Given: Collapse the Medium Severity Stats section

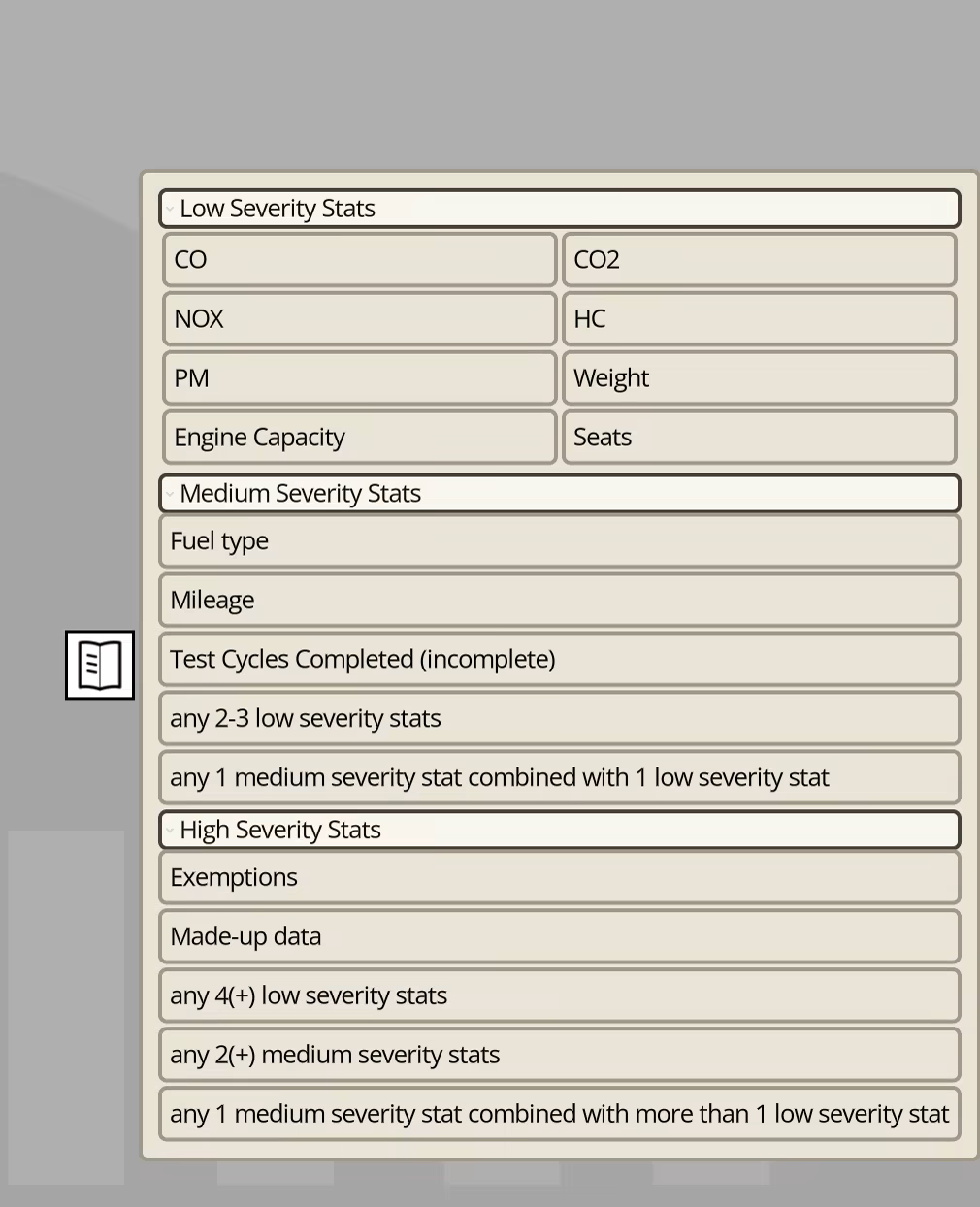Looking at the screenshot, I should click(170, 494).
